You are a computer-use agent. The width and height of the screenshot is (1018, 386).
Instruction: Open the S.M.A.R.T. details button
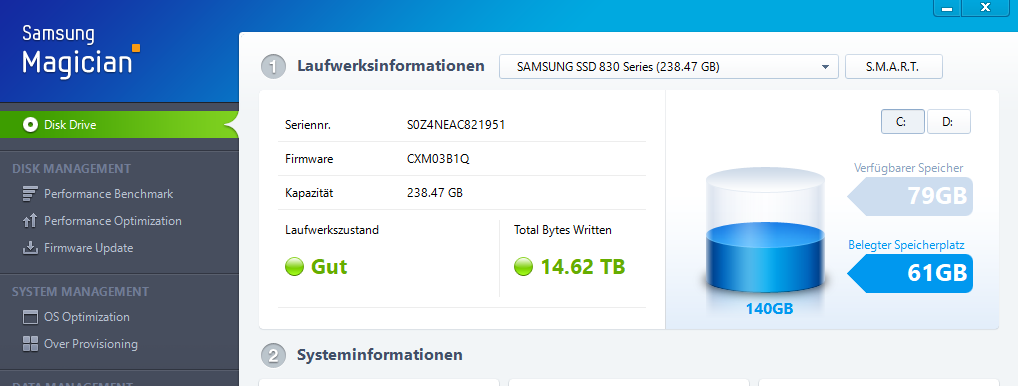tap(893, 66)
